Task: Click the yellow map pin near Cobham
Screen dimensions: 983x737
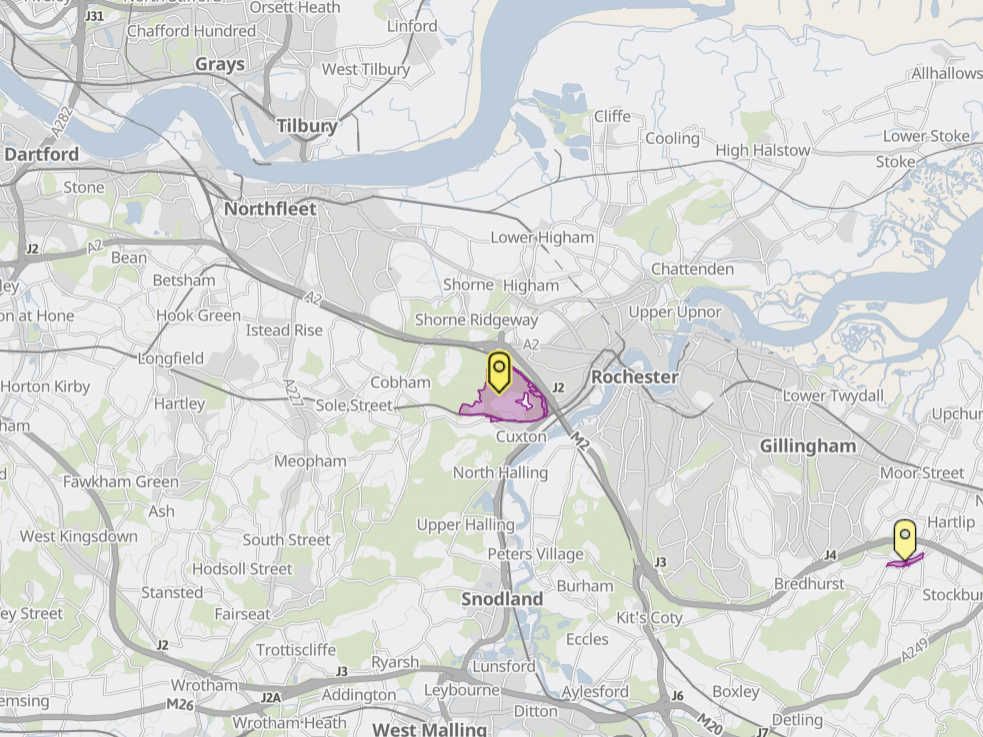Action: tap(499, 372)
